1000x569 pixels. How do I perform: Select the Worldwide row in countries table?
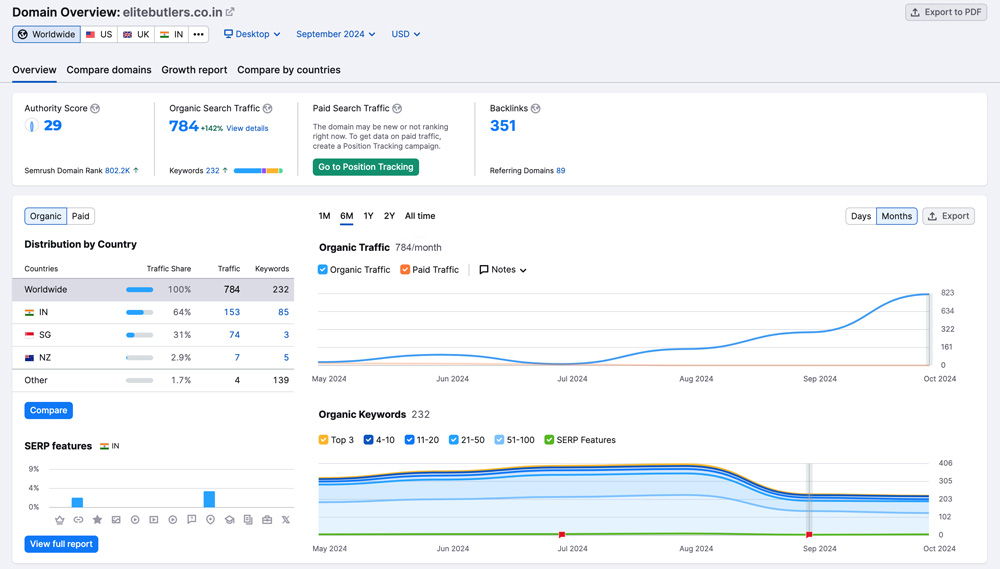pos(153,290)
